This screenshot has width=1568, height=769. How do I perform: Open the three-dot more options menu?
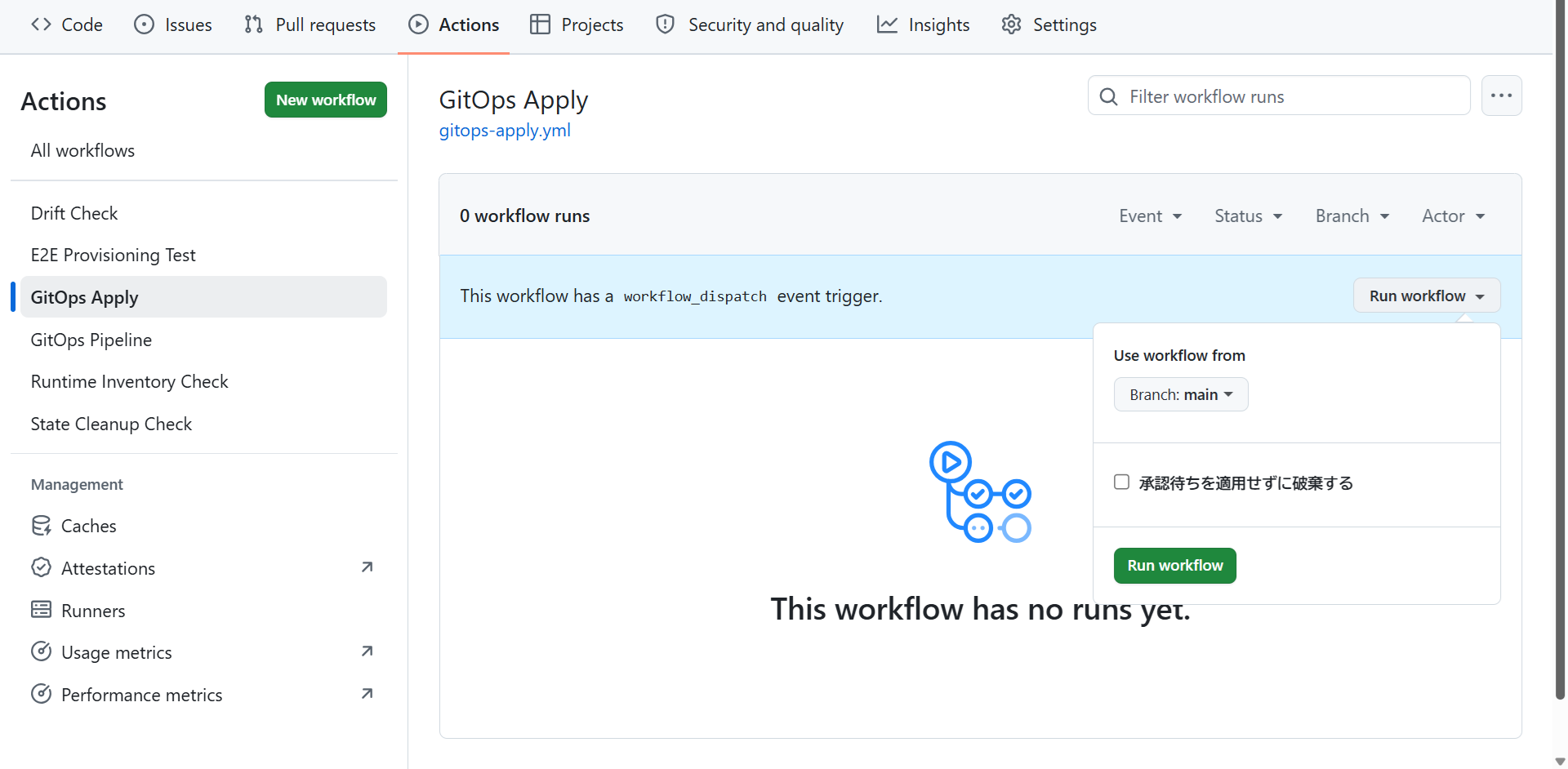click(1501, 96)
